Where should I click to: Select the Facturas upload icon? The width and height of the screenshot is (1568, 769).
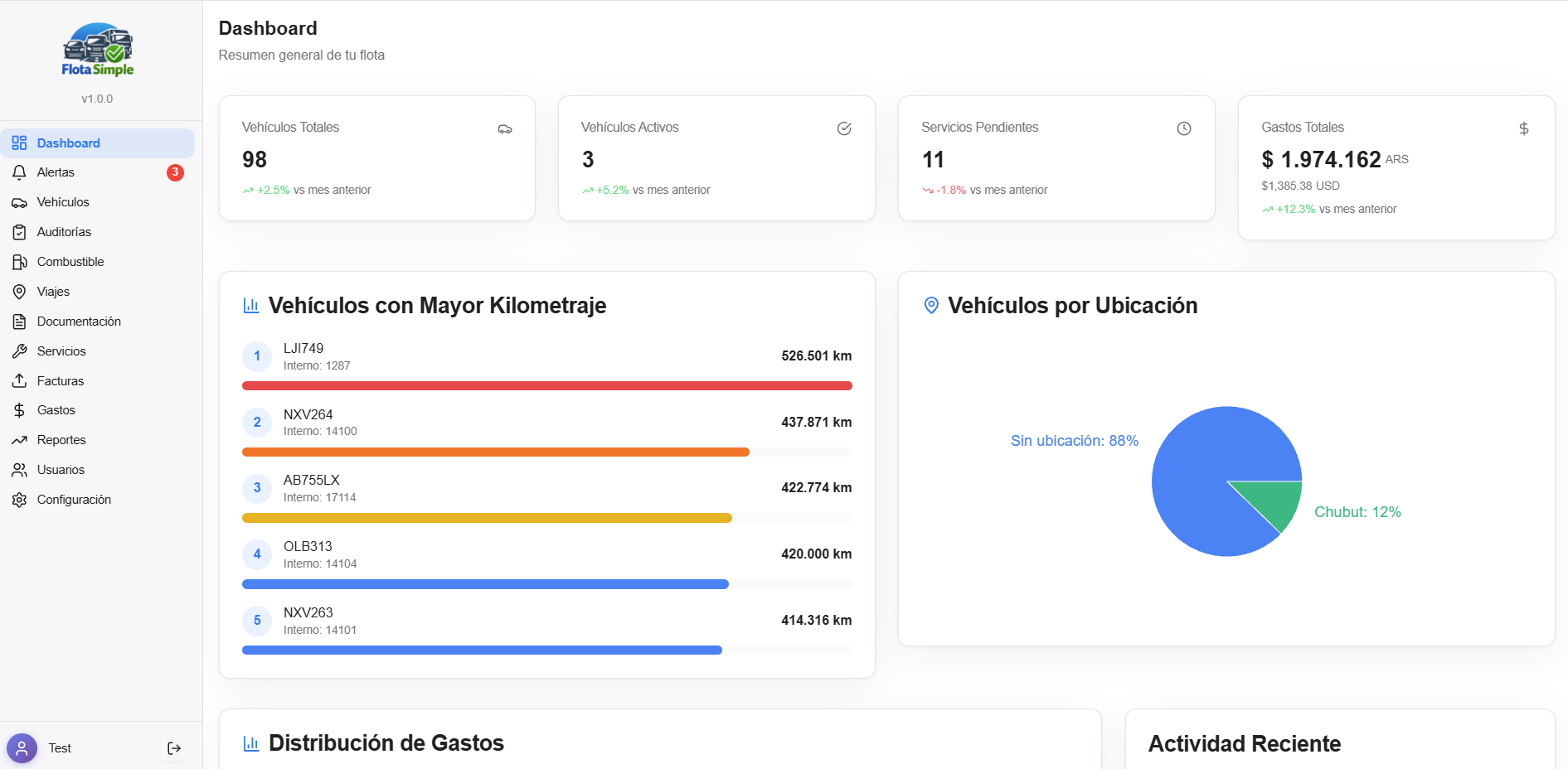click(x=19, y=380)
